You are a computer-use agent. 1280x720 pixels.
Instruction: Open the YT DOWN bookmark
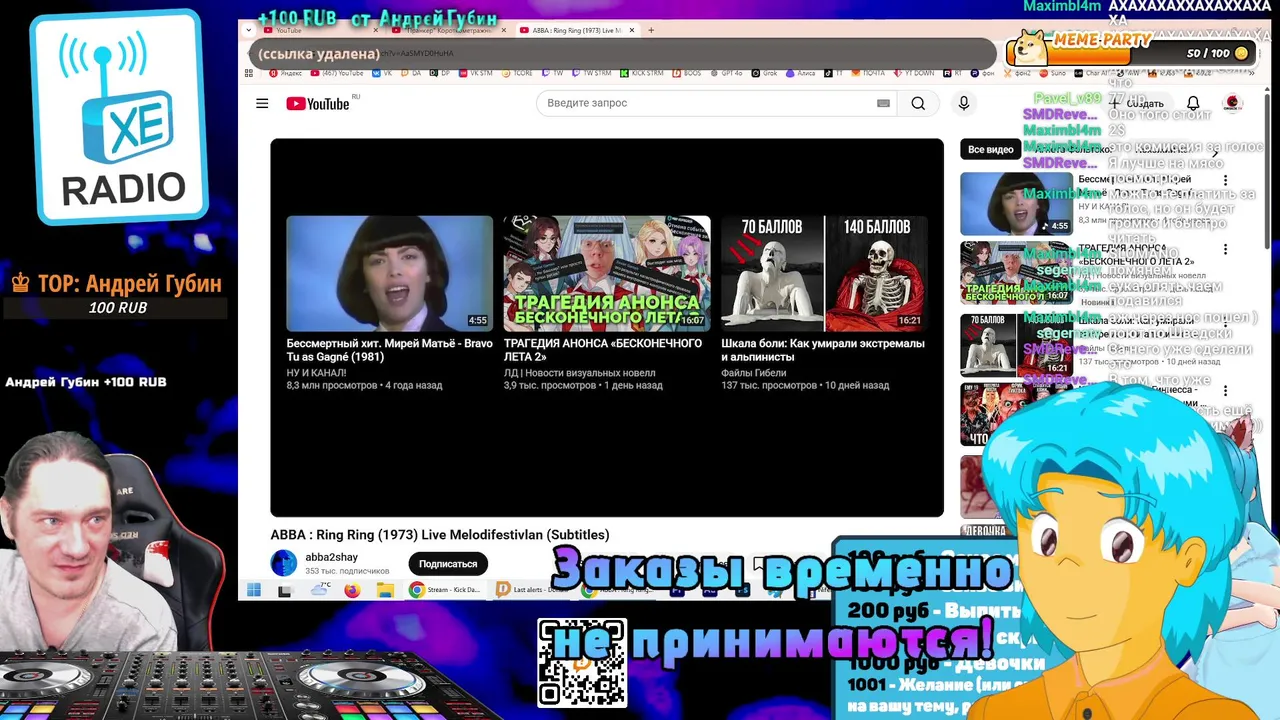click(x=914, y=73)
